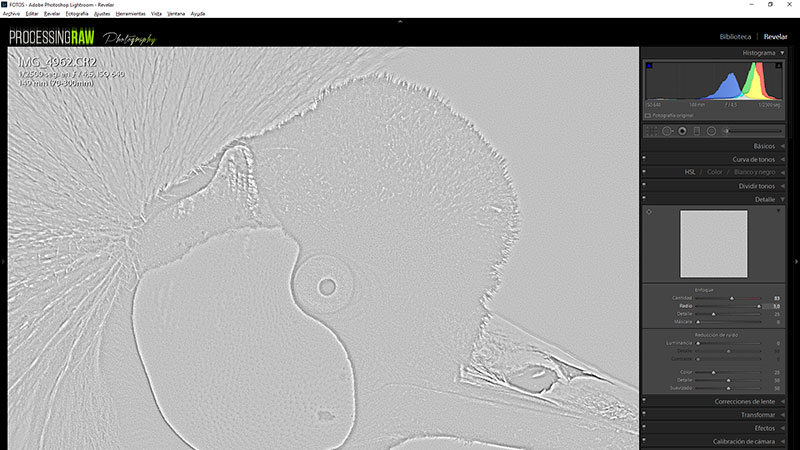Viewport: 800px width, 450px height.
Task: Select the graduated filter tool
Action: [x=697, y=130]
